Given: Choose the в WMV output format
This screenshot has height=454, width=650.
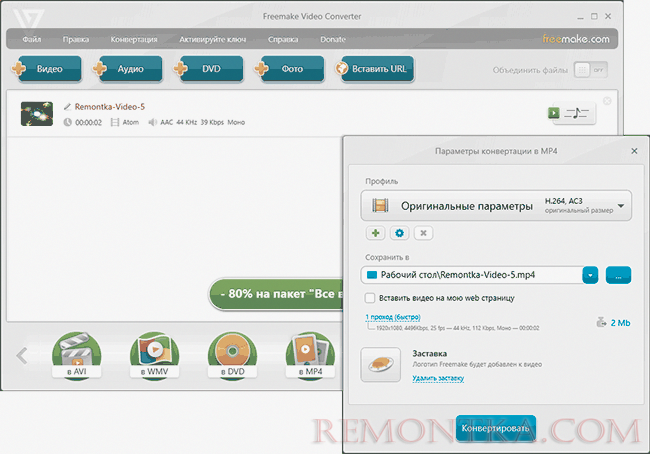Looking at the screenshot, I should tap(154, 356).
